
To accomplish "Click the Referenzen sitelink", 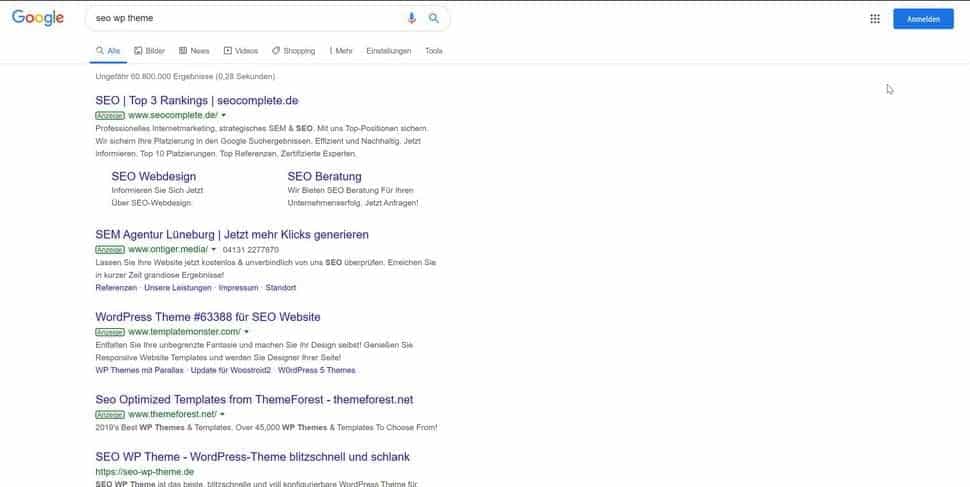I will point(116,288).
